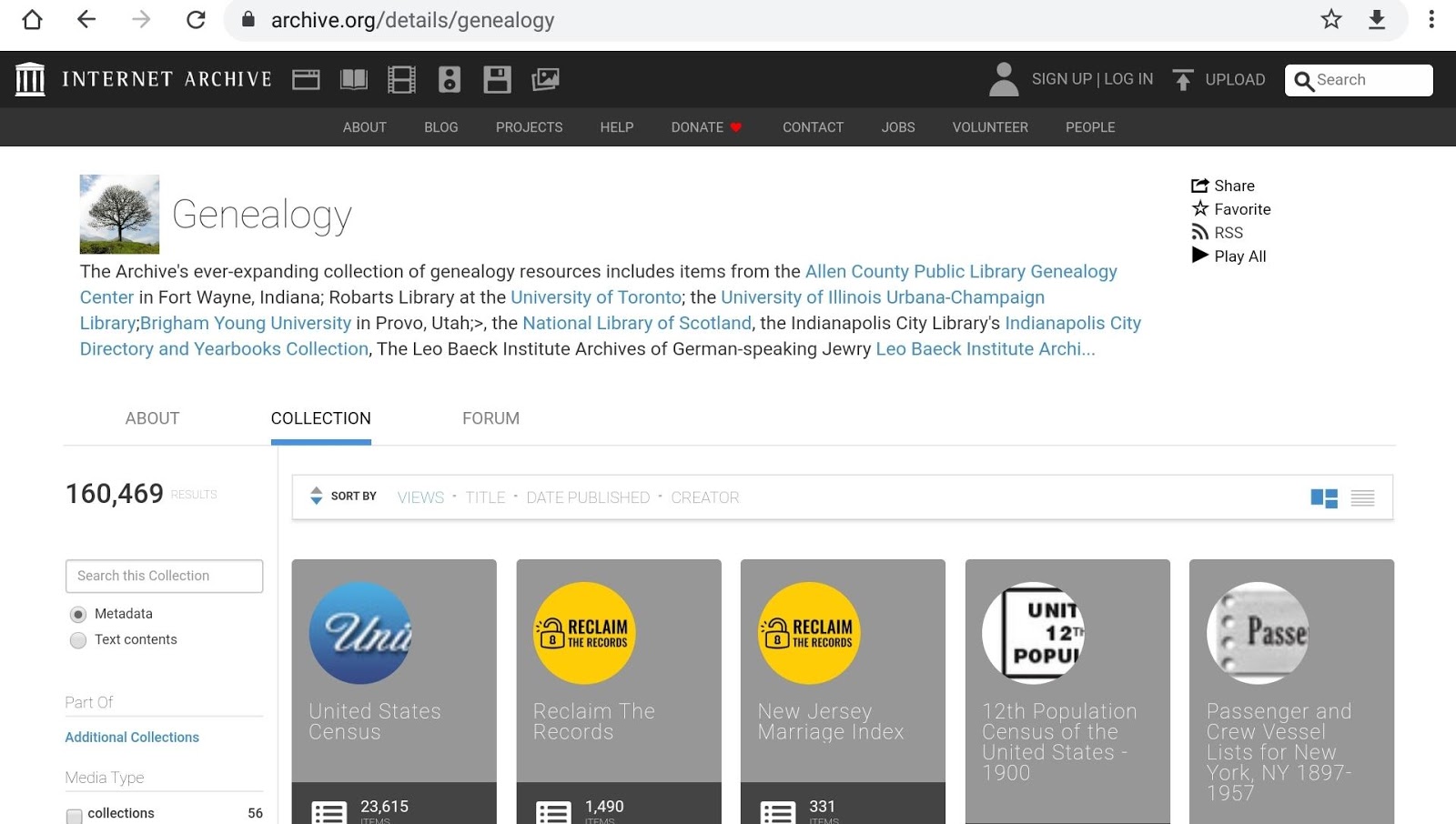Select the Text contents radio button
The width and height of the screenshot is (1456, 824).
(x=78, y=640)
